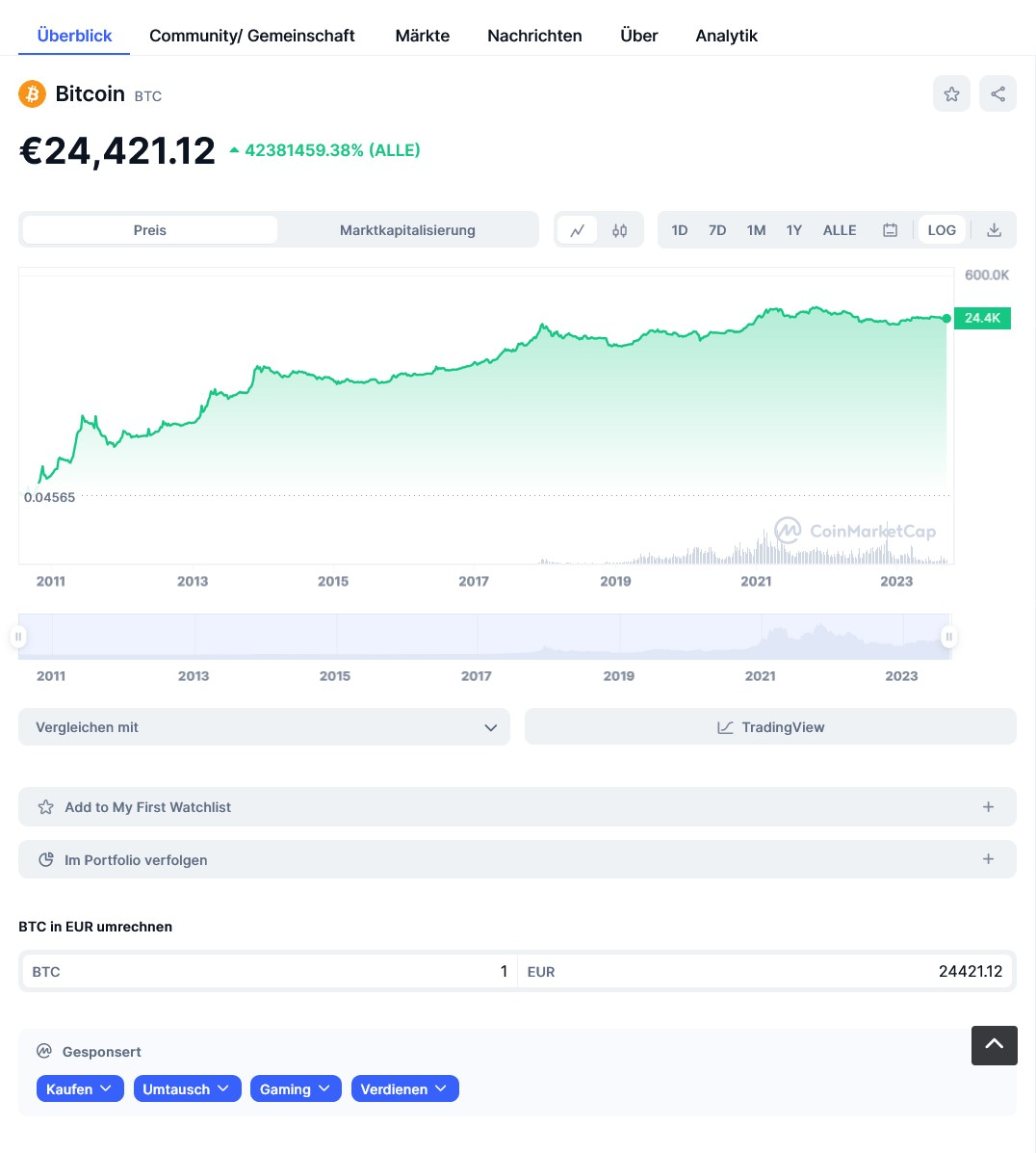This screenshot has width=1036, height=1153.
Task: Grab the right handle of range slider
Action: pos(949,637)
